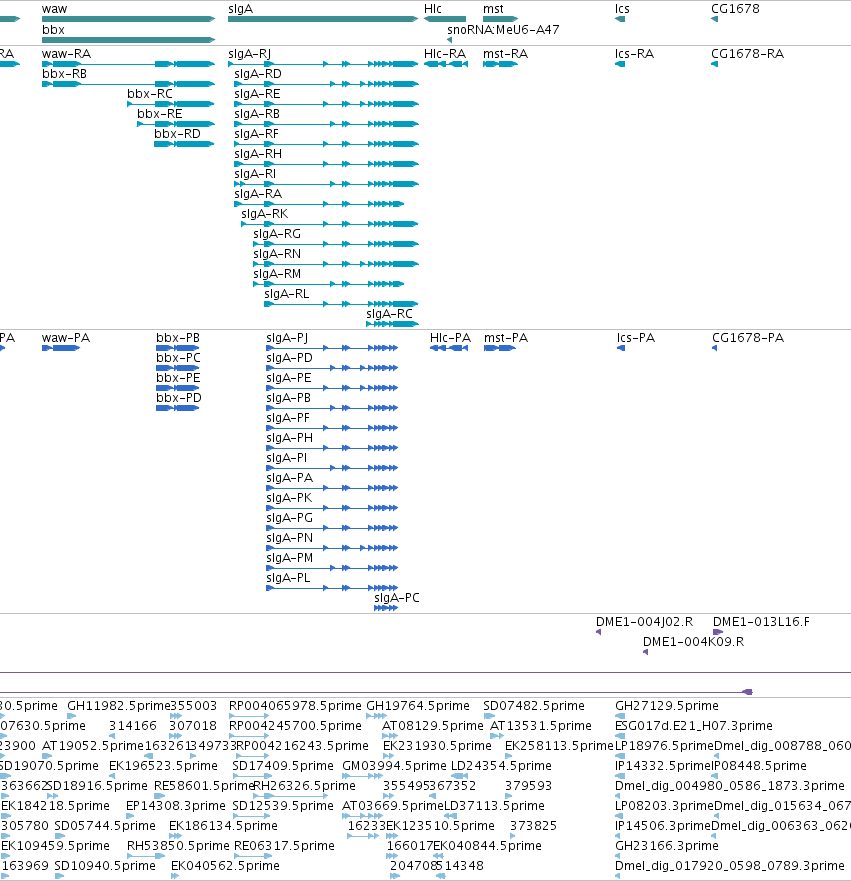
Task: Click the slgA-RI transcript label
Action: point(255,174)
